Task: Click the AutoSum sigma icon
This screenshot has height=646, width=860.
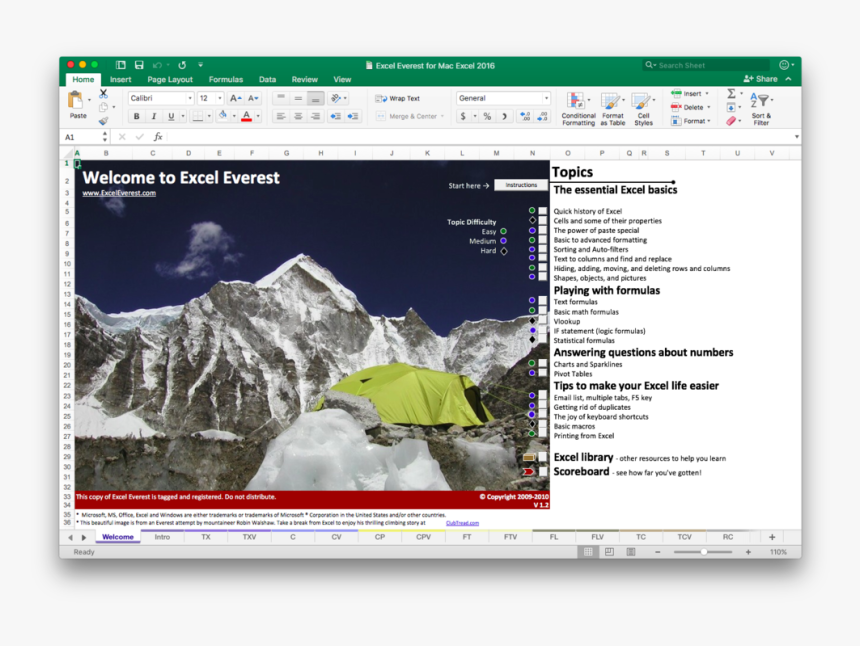Action: coord(730,93)
